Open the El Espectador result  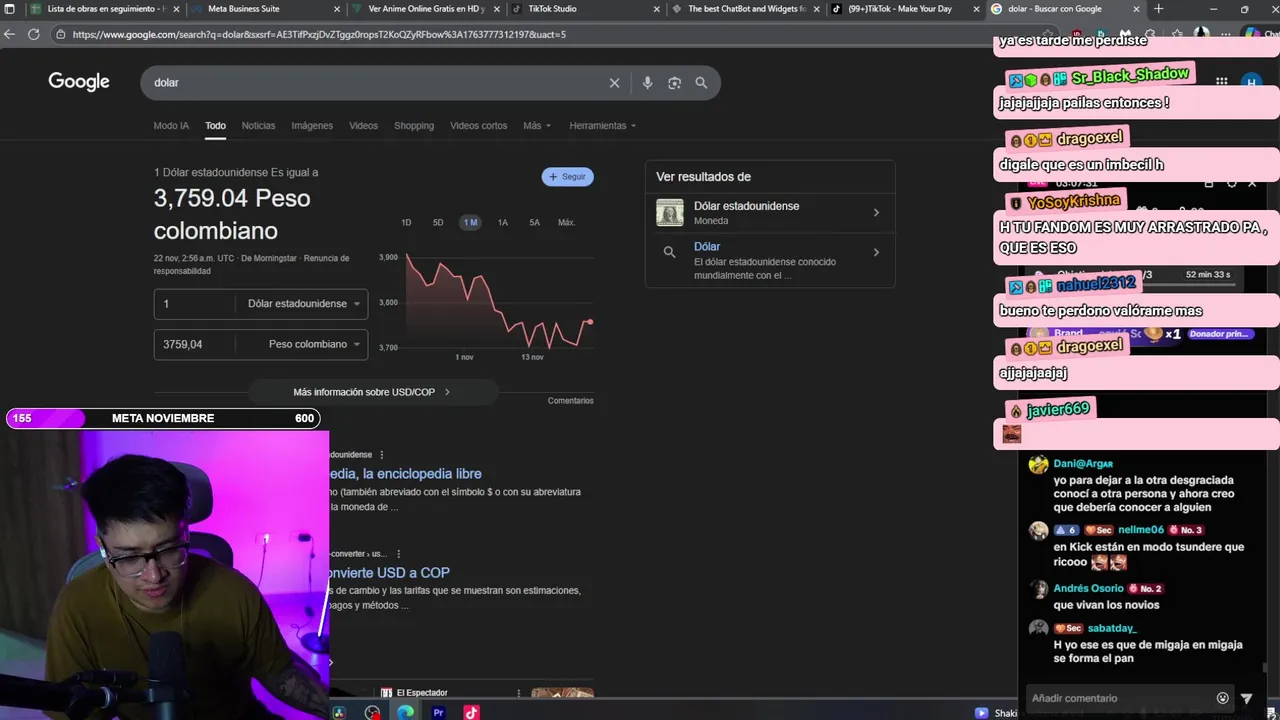pyautogui.click(x=422, y=693)
